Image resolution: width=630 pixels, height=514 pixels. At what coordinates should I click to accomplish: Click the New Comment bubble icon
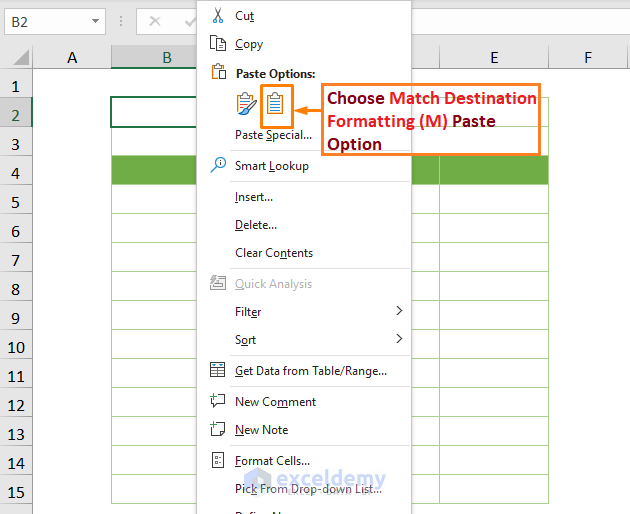217,401
